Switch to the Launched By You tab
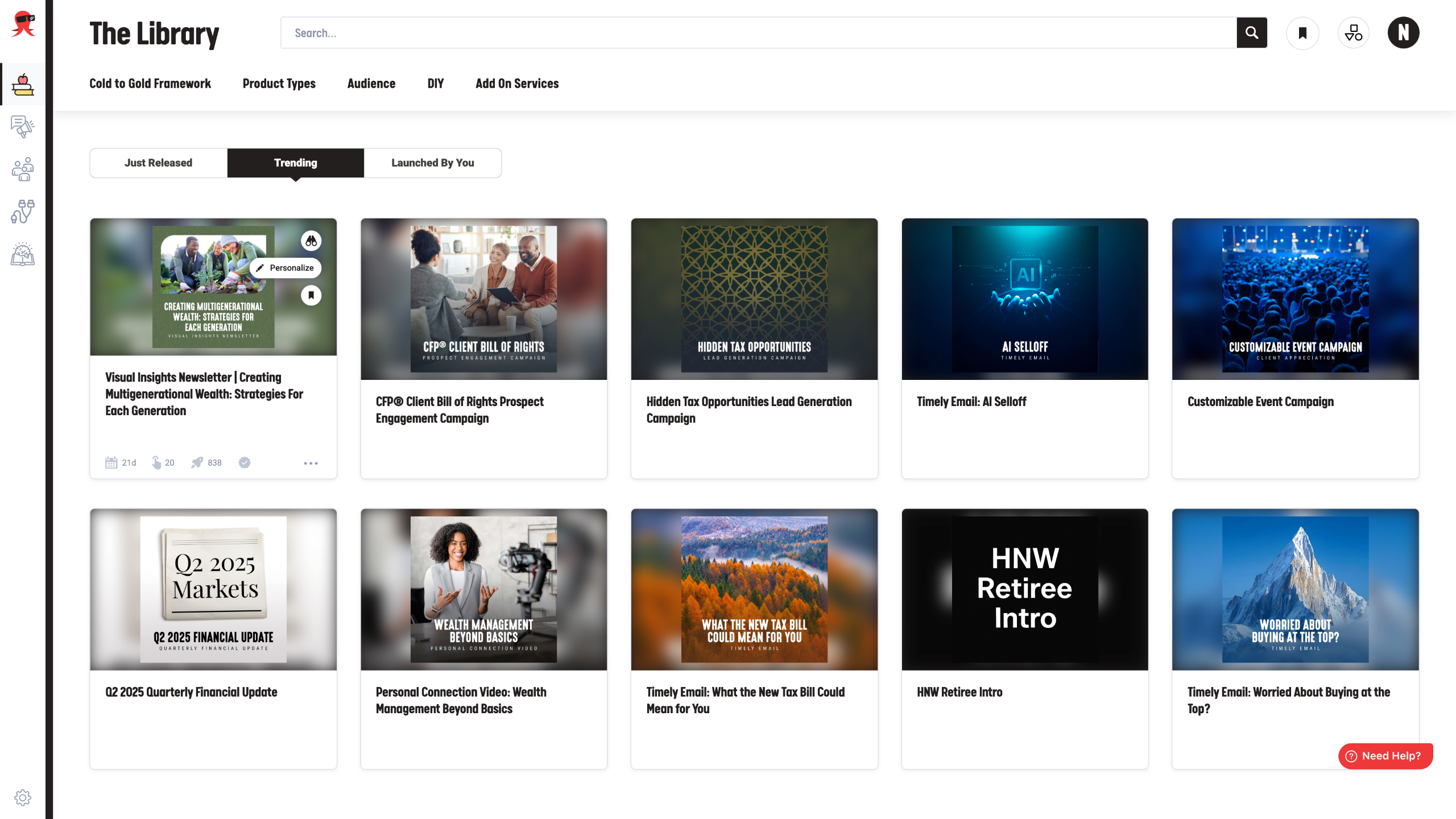The height and width of the screenshot is (819, 1456). [x=432, y=163]
